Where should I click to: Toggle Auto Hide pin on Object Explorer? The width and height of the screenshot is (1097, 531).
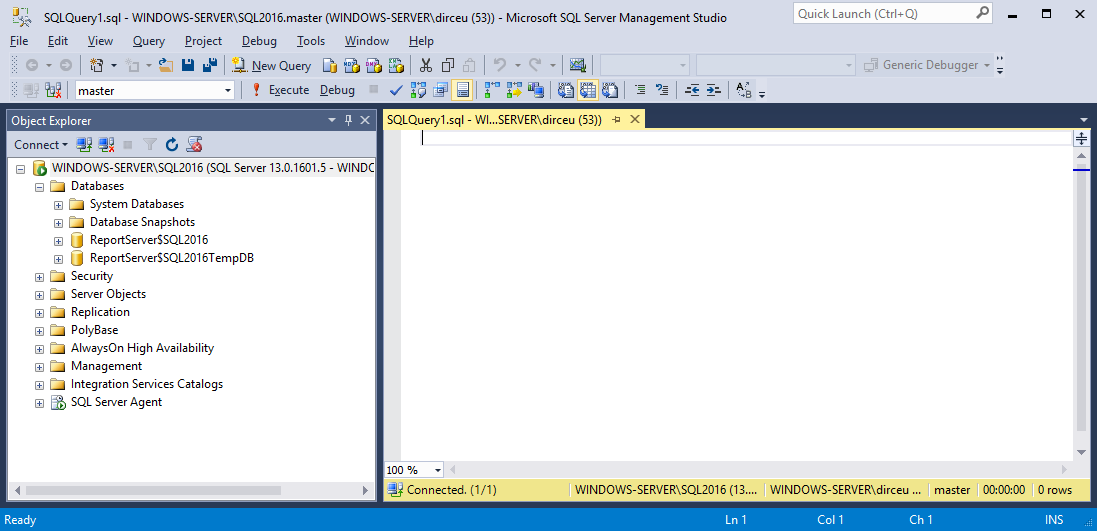348,120
